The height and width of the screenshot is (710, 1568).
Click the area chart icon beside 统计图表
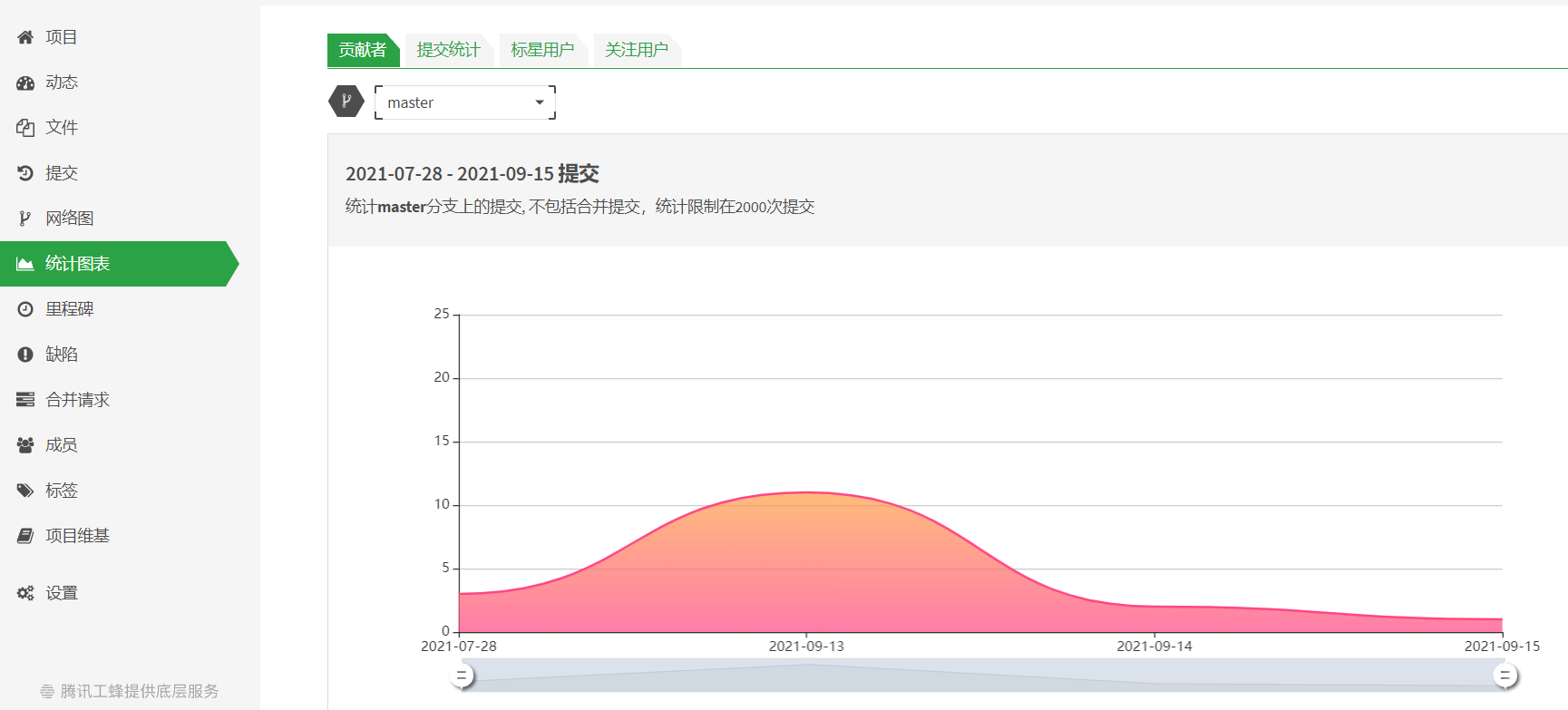[25, 264]
